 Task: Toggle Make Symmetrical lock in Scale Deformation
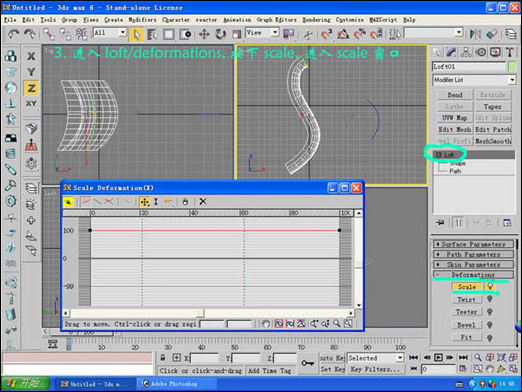pyautogui.click(x=68, y=201)
